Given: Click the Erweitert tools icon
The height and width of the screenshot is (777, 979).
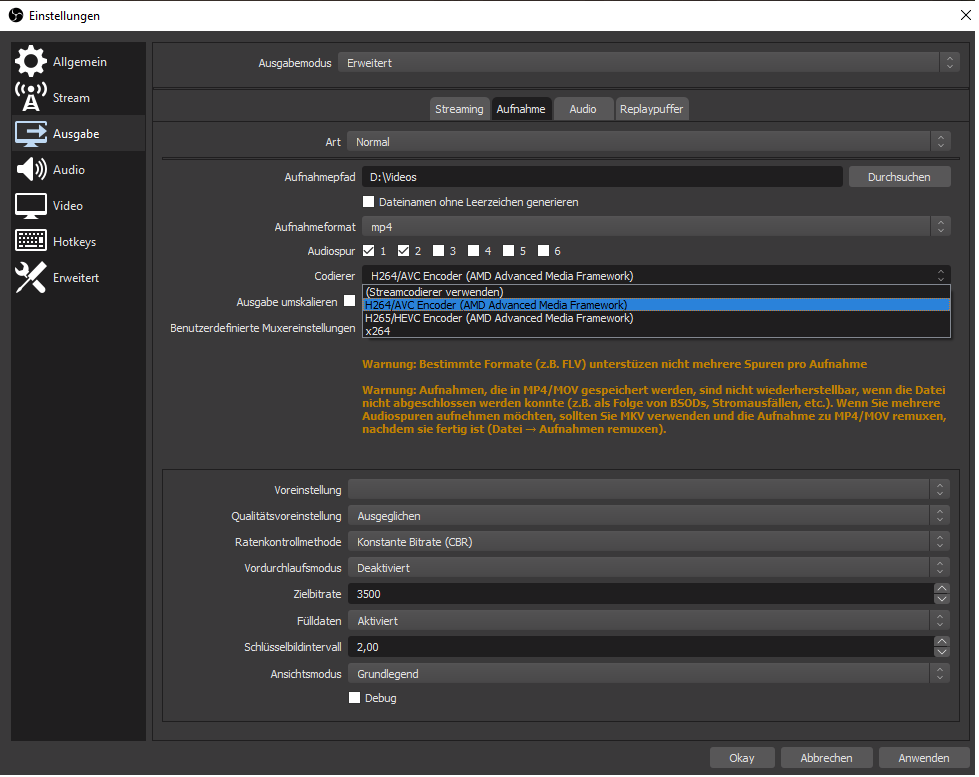Looking at the screenshot, I should [31, 277].
